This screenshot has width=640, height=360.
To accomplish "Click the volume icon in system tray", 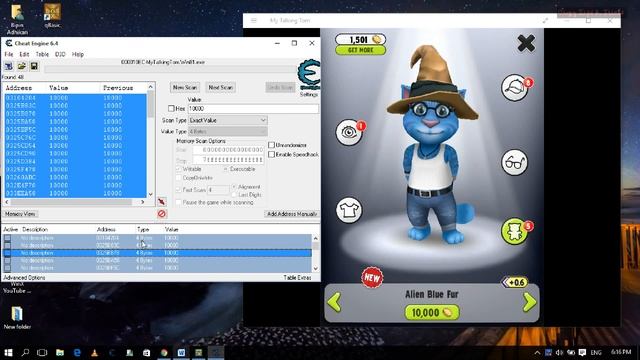I will [559, 352].
